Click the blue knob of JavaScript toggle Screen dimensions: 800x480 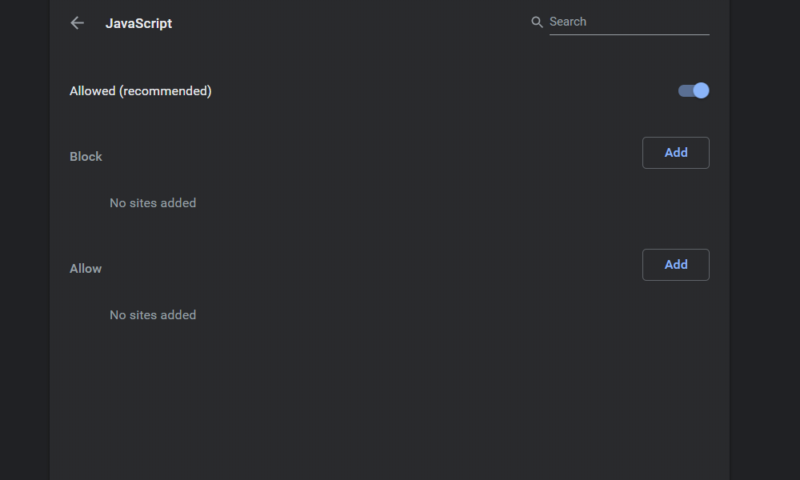click(701, 91)
